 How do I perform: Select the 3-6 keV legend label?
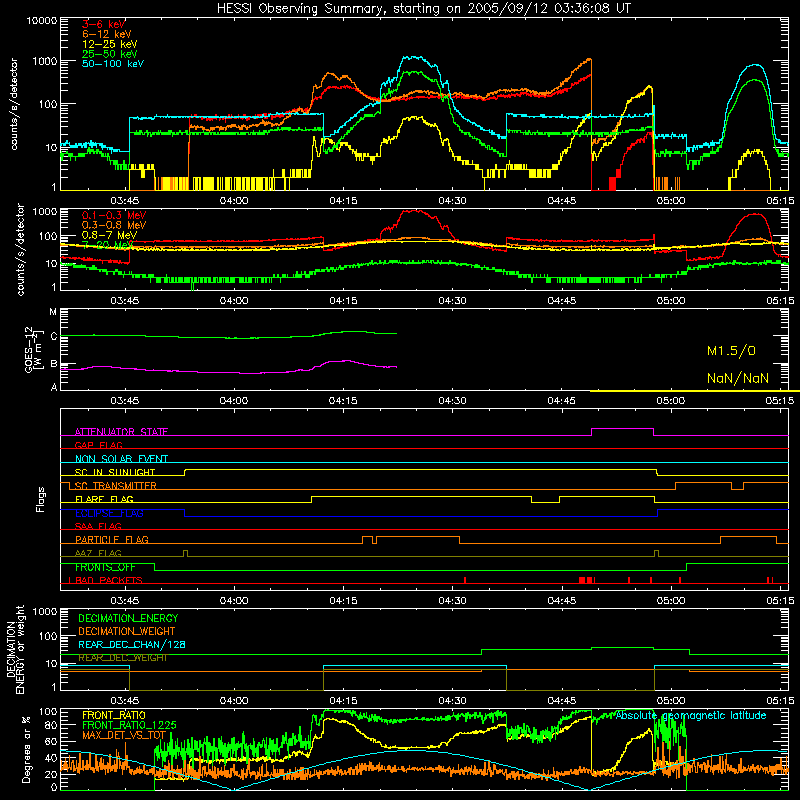104,24
